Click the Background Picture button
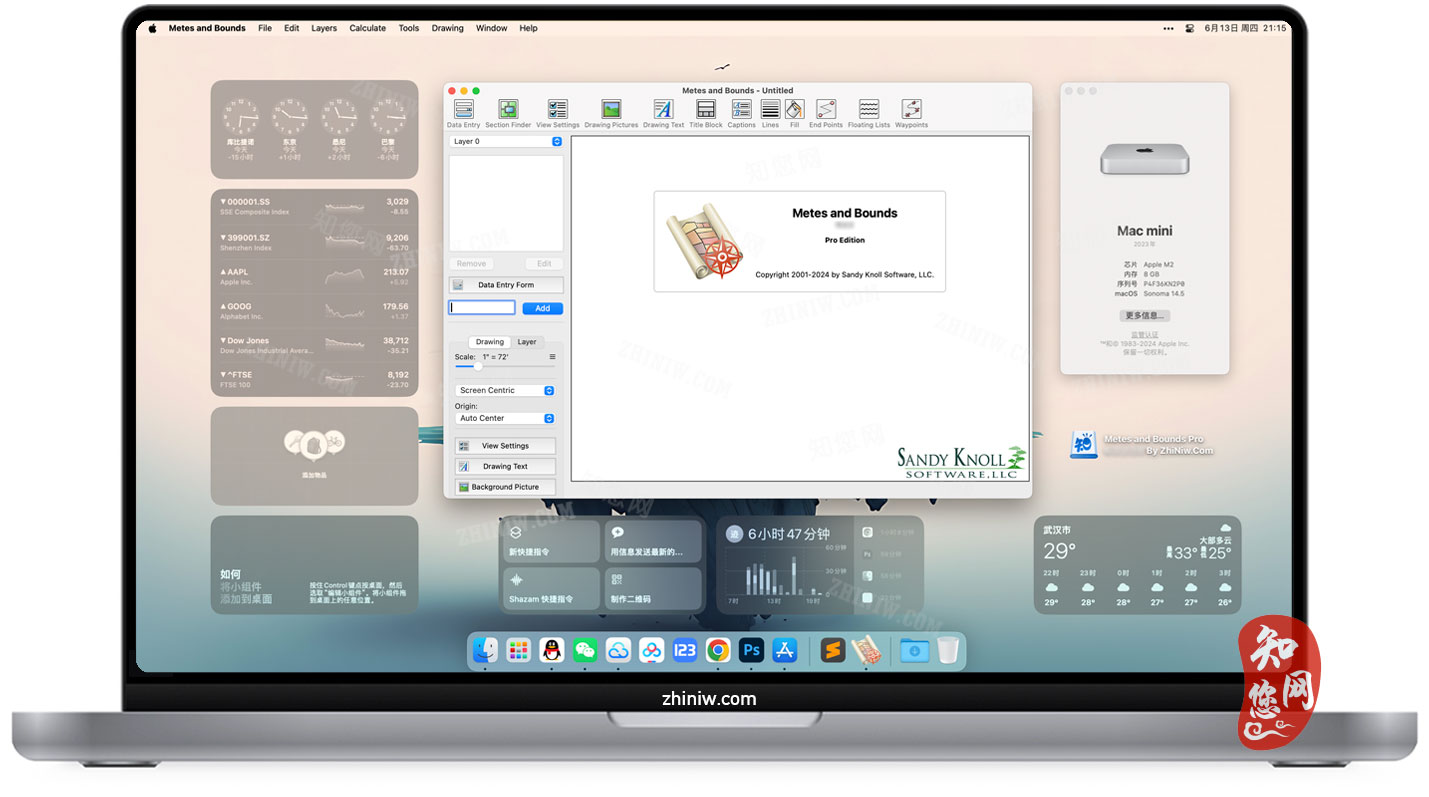The height and width of the screenshot is (797, 1429). tap(505, 487)
